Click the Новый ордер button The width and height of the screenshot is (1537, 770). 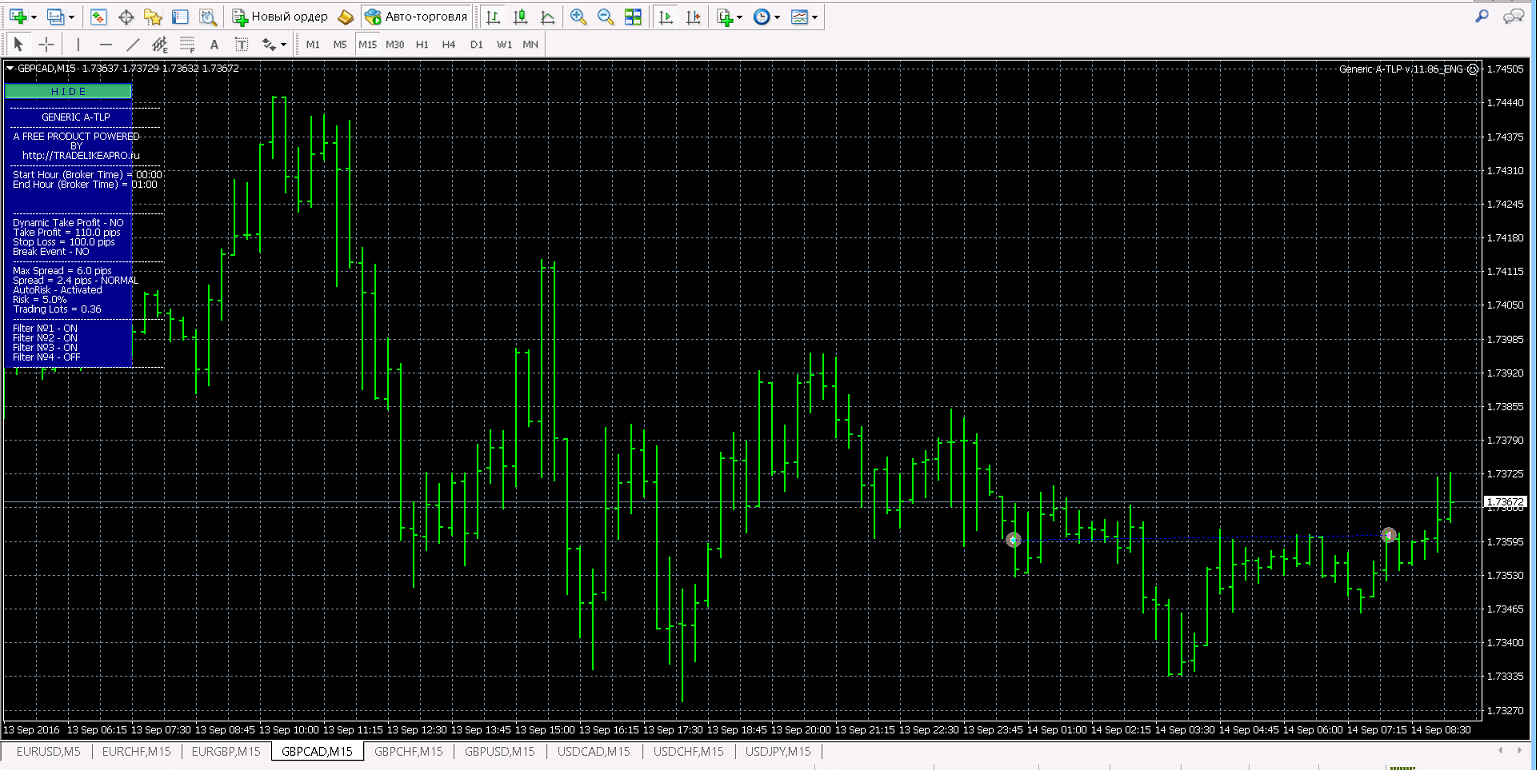pos(280,17)
